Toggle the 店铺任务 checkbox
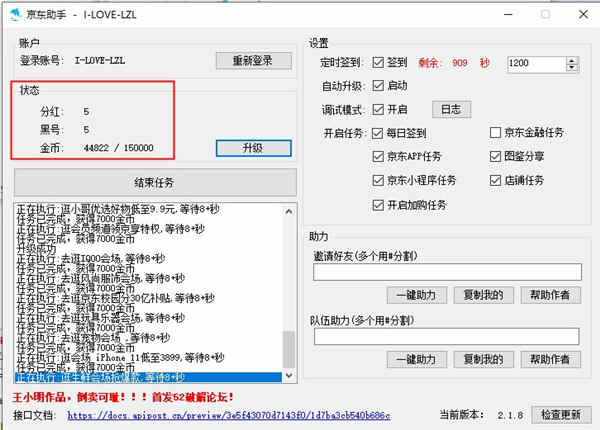Screen dimensions: 600x430 tap(495, 180)
